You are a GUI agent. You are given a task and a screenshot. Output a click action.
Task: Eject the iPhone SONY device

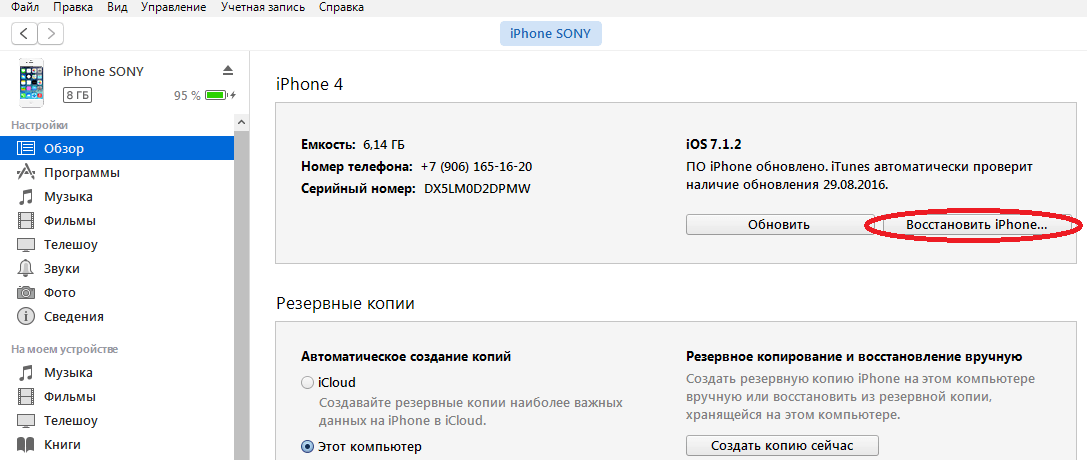point(227,70)
